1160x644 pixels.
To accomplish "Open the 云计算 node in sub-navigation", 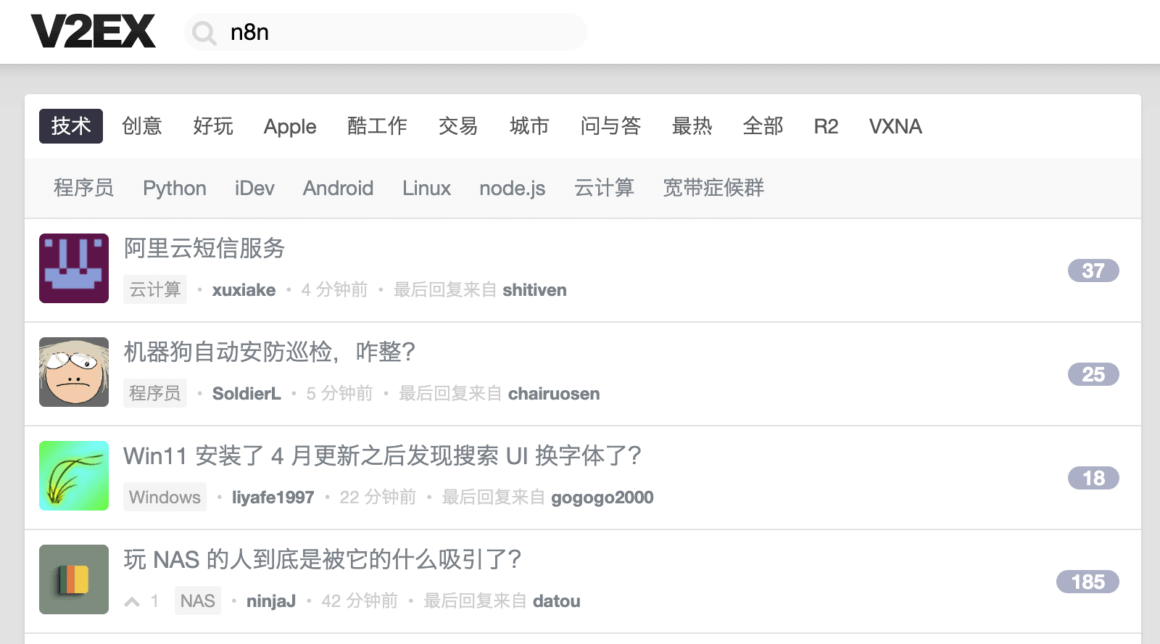I will tap(604, 188).
